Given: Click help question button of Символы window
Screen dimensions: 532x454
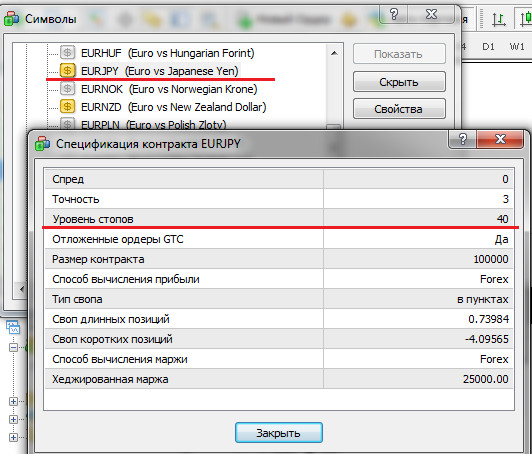Looking at the screenshot, I should (394, 14).
